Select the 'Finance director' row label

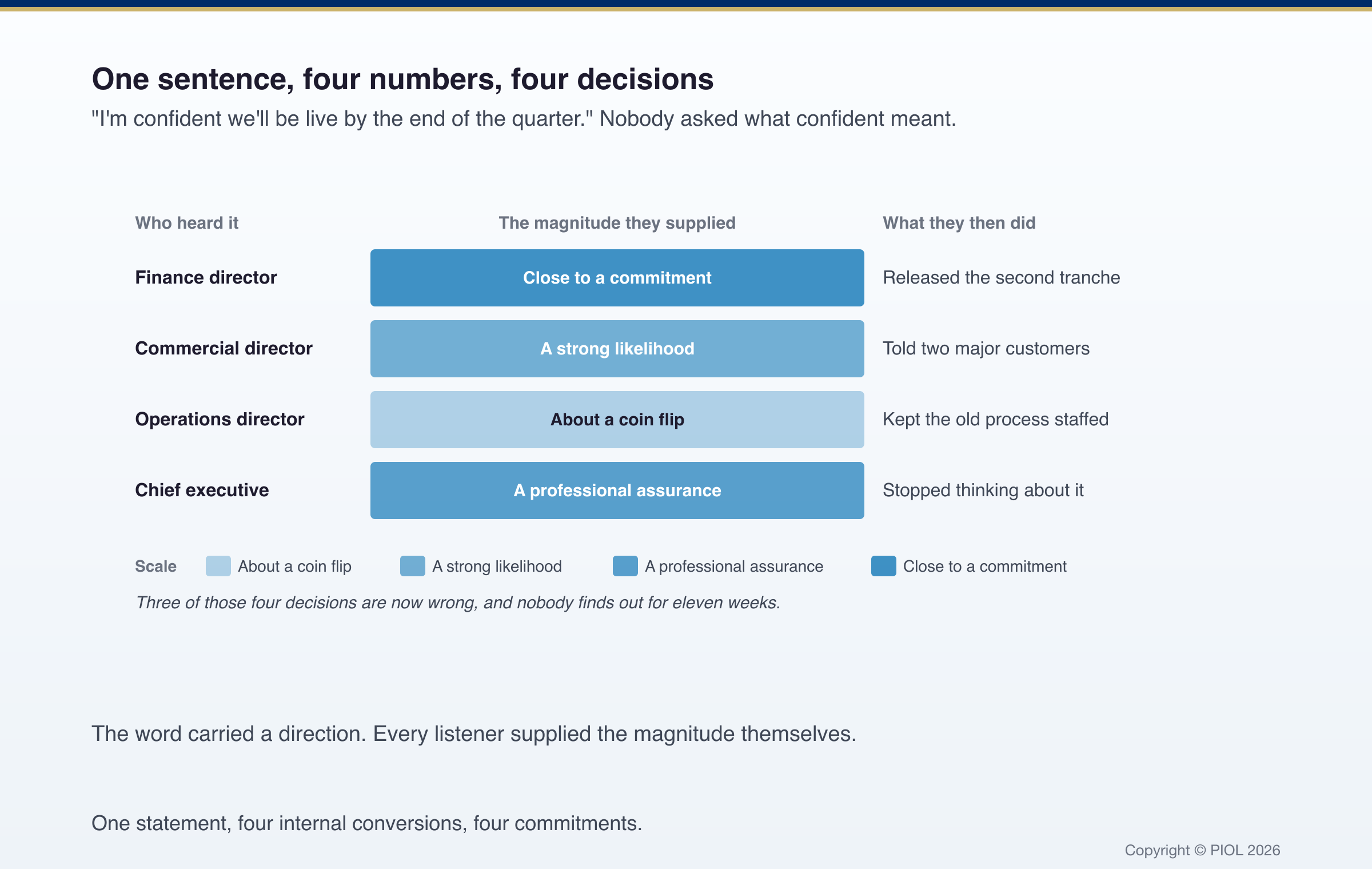pos(206,278)
